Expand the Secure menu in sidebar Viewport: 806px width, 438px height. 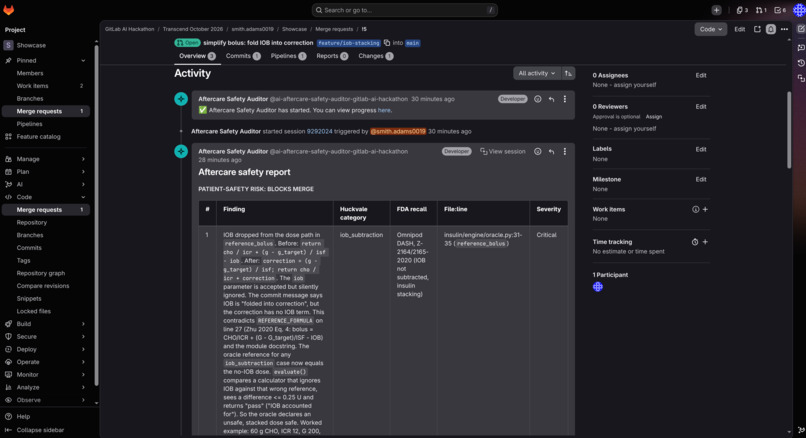point(83,336)
